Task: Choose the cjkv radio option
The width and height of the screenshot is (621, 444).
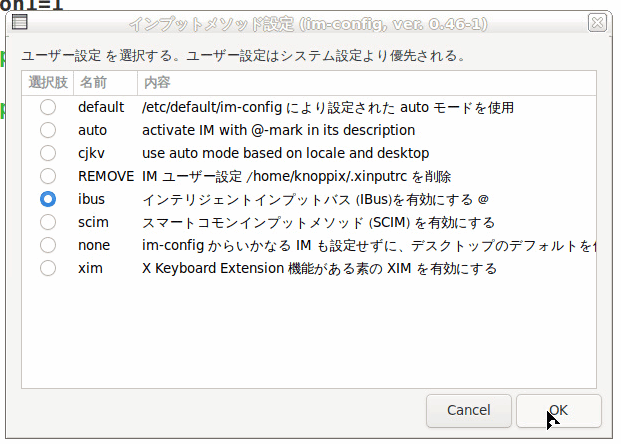Action: point(48,153)
